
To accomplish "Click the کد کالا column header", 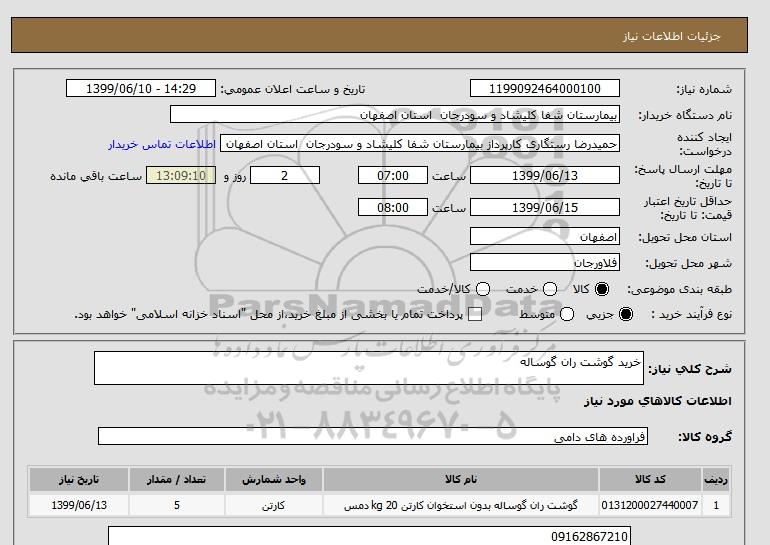I will click(x=650, y=479).
